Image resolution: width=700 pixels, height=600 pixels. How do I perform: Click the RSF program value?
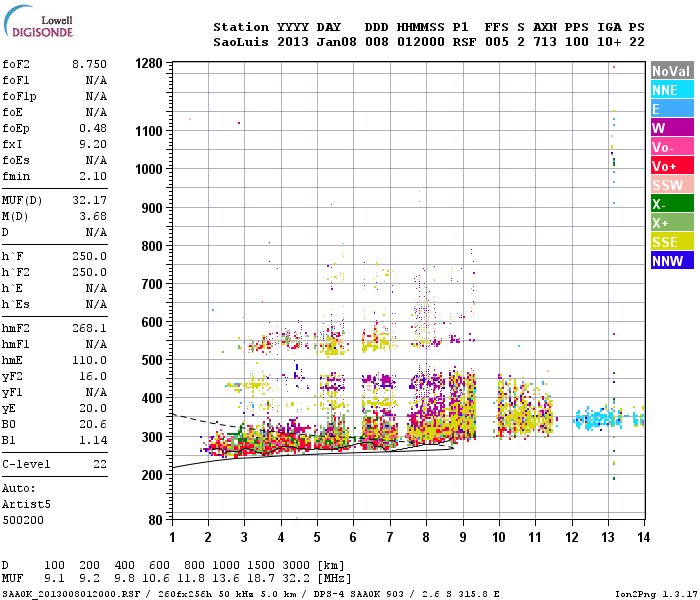coord(464,42)
